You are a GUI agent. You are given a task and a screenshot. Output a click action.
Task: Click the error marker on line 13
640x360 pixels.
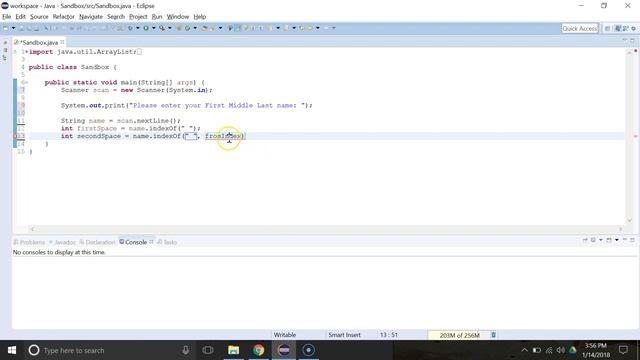point(16,136)
